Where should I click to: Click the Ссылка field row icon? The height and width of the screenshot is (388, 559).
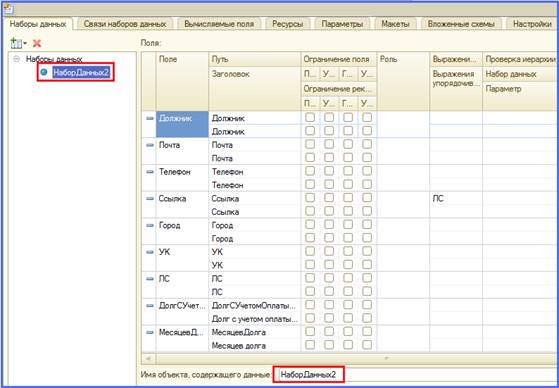(150, 199)
